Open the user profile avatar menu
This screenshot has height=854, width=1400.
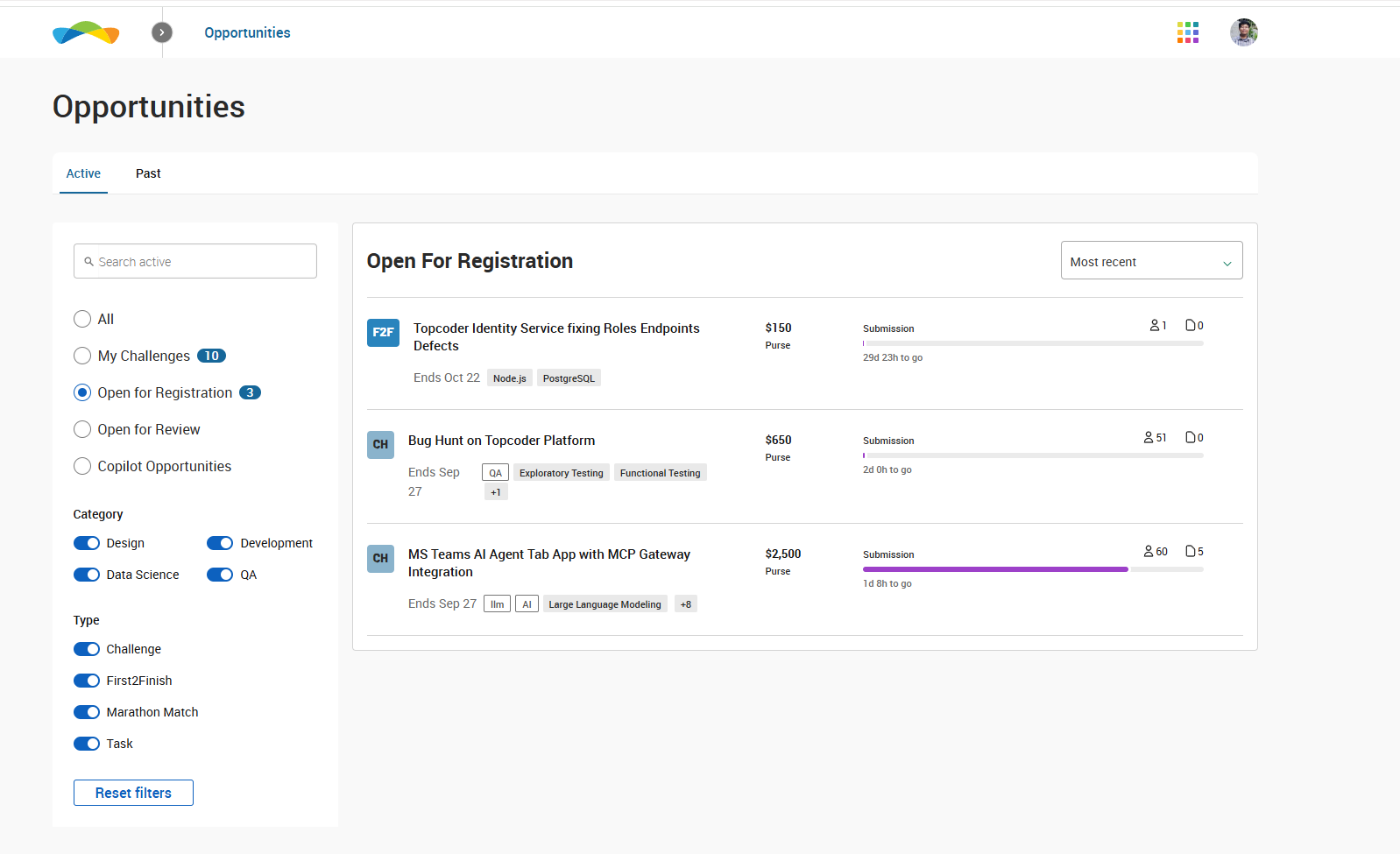point(1243,32)
